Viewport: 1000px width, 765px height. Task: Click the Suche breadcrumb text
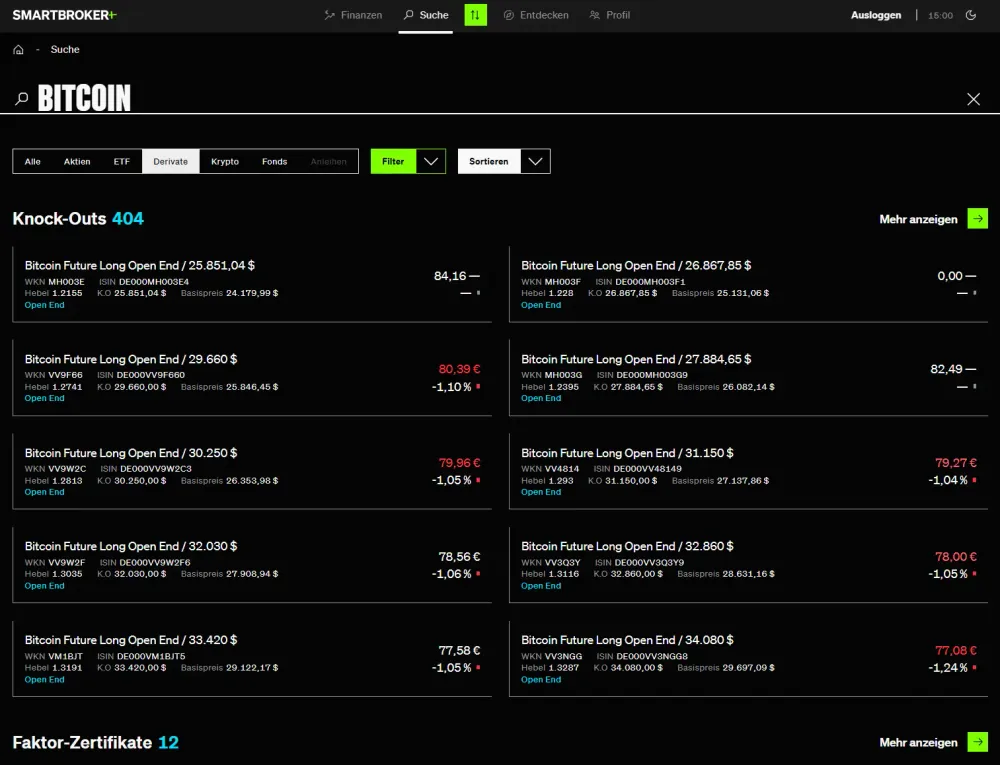[x=65, y=50]
